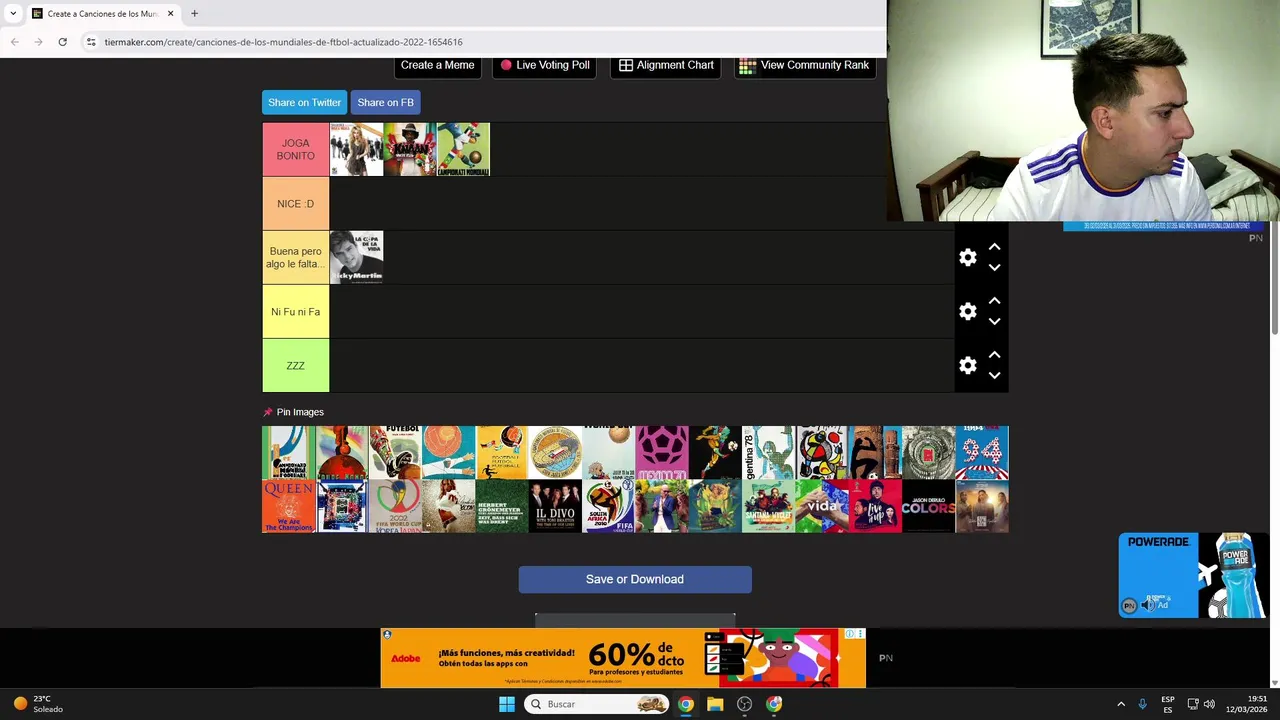Click the Adobe 60% de dcto ad banner
The width and height of the screenshot is (1280, 720).
(x=623, y=658)
